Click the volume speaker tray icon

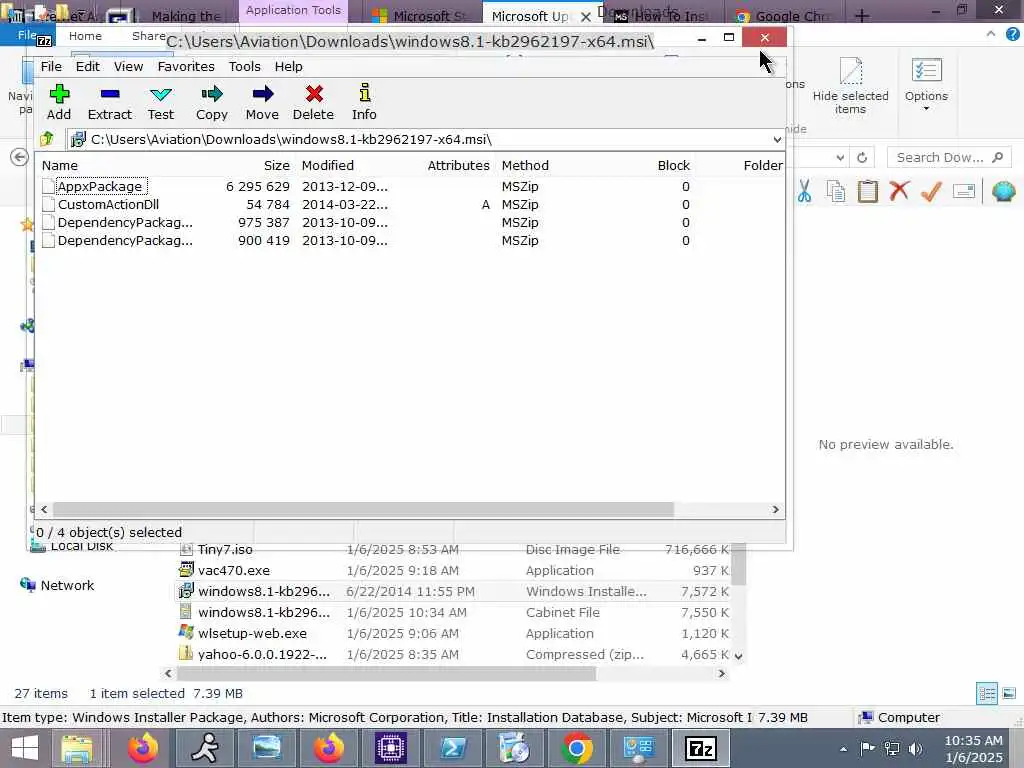pyautogui.click(x=916, y=748)
